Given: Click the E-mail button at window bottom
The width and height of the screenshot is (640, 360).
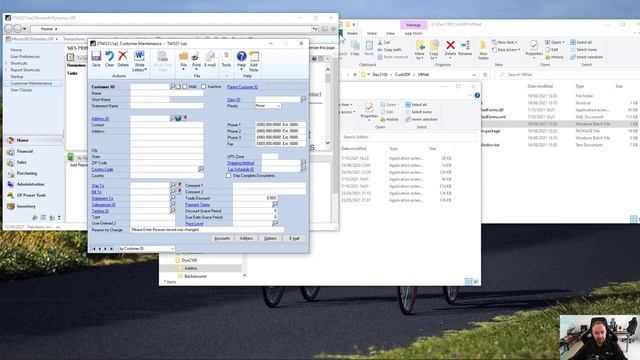Looking at the screenshot, I should pyautogui.click(x=294, y=238).
